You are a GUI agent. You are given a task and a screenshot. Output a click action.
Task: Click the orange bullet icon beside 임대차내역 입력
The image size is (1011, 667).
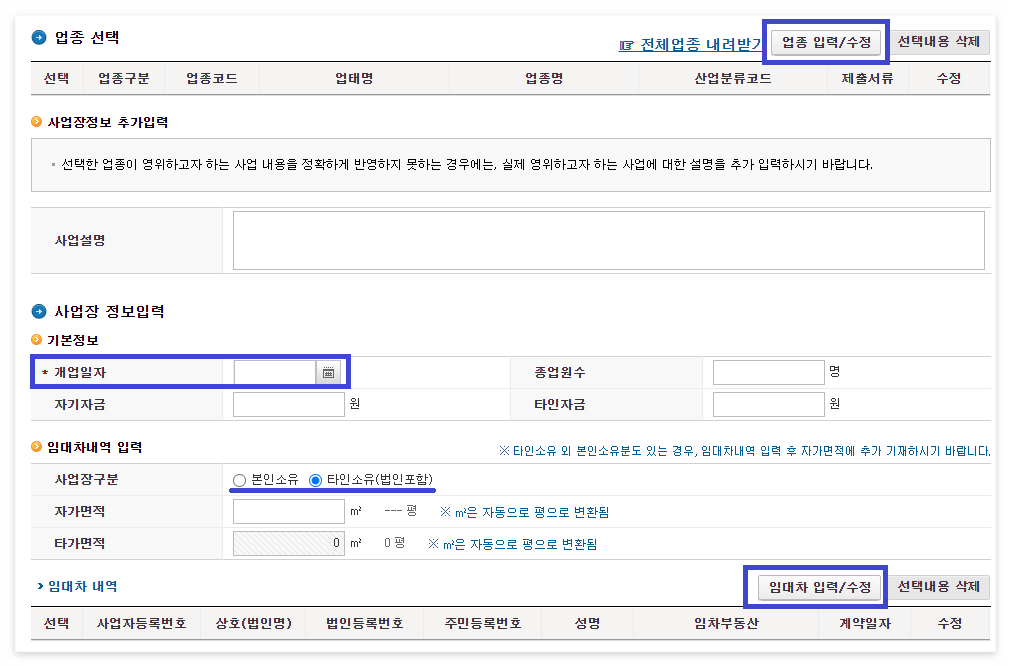36,448
